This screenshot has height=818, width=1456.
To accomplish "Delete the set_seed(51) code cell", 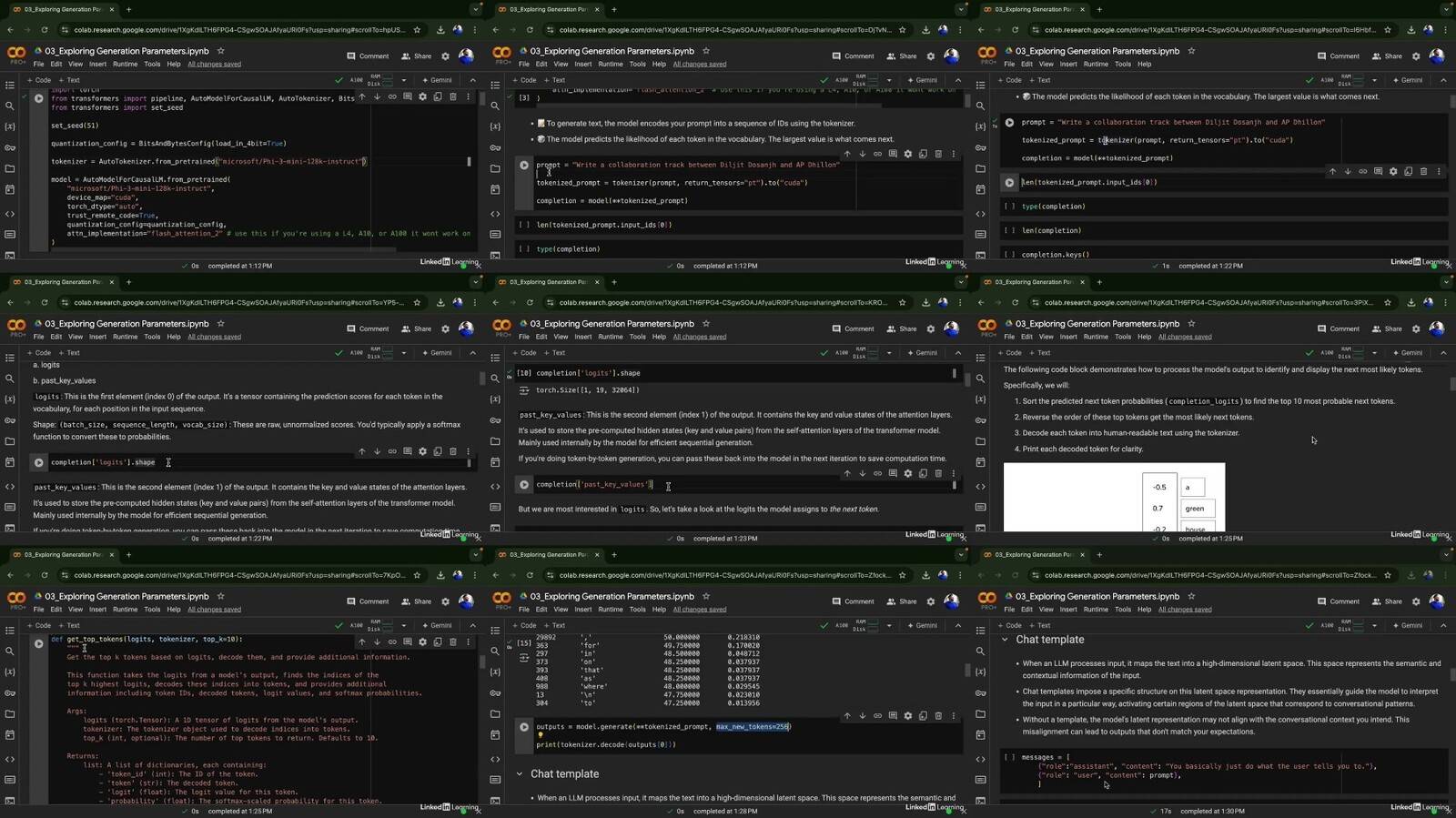I will click(453, 96).
